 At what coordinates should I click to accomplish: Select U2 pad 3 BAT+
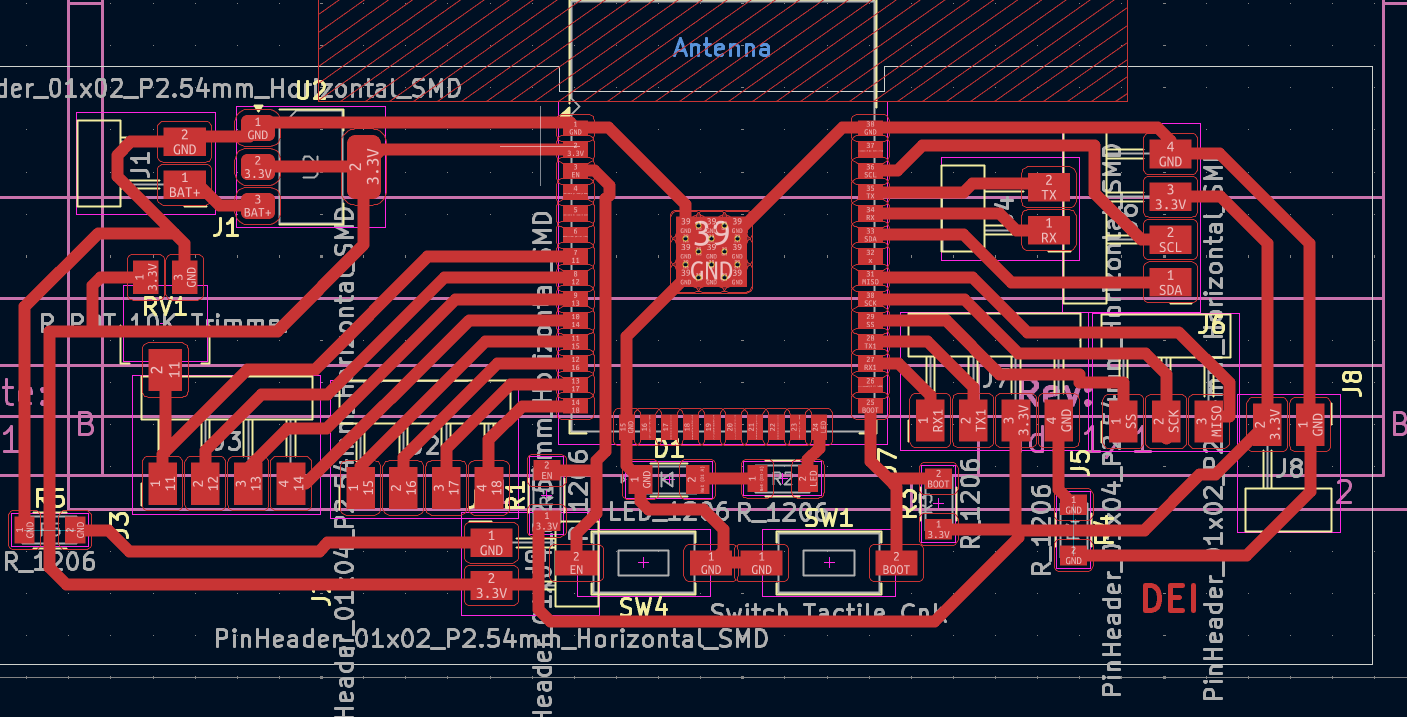coord(258,206)
